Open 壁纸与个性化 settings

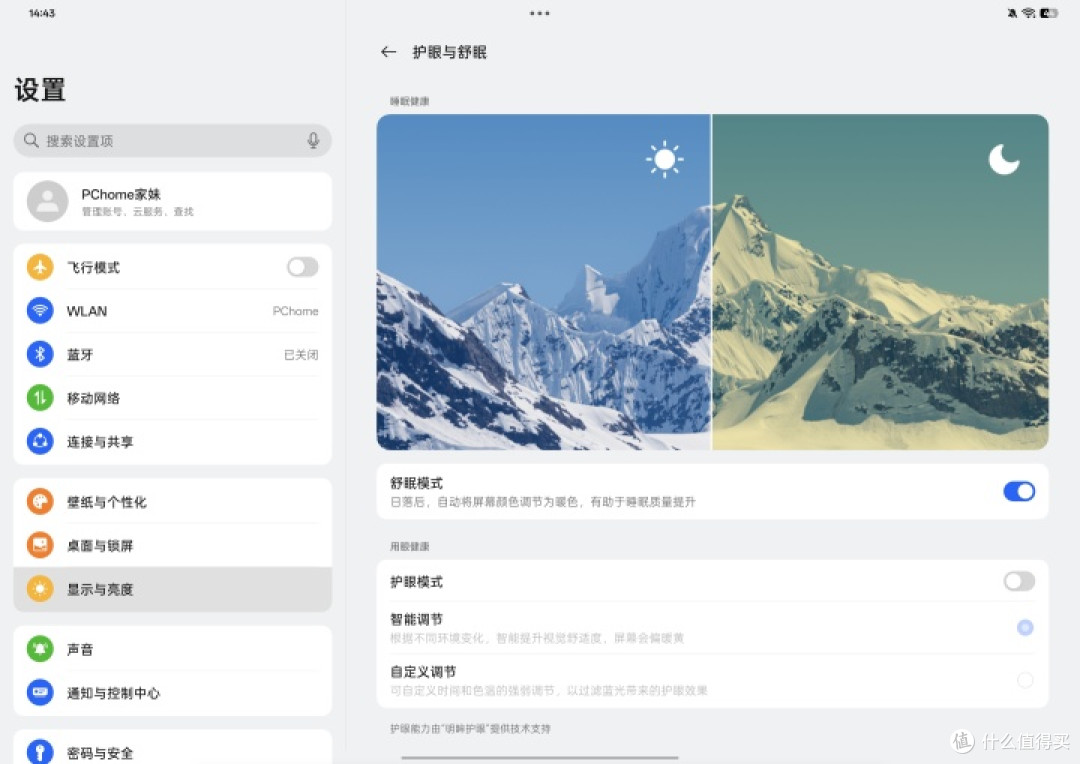172,502
